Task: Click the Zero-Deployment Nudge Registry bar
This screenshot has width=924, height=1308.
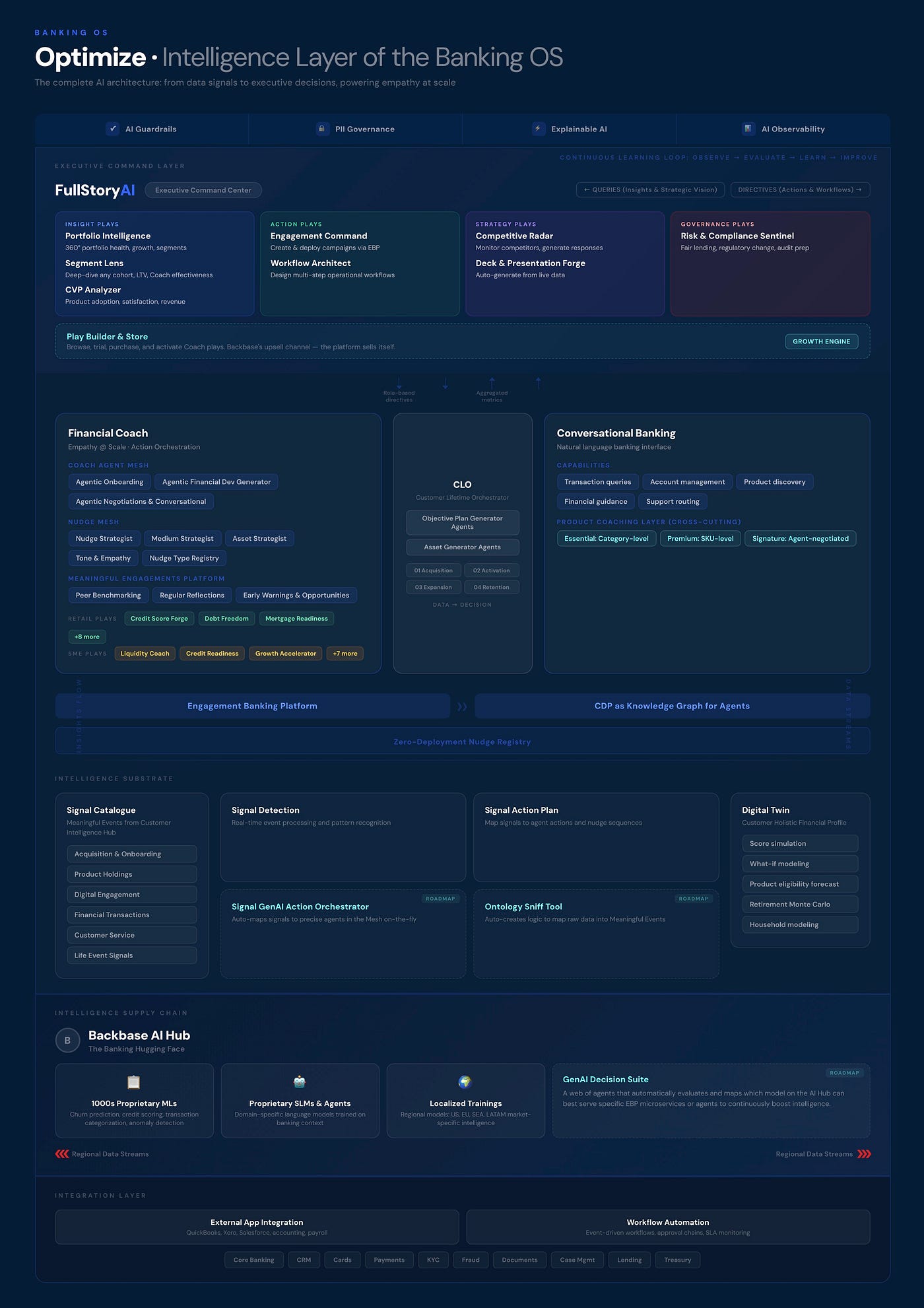Action: pyautogui.click(x=462, y=741)
